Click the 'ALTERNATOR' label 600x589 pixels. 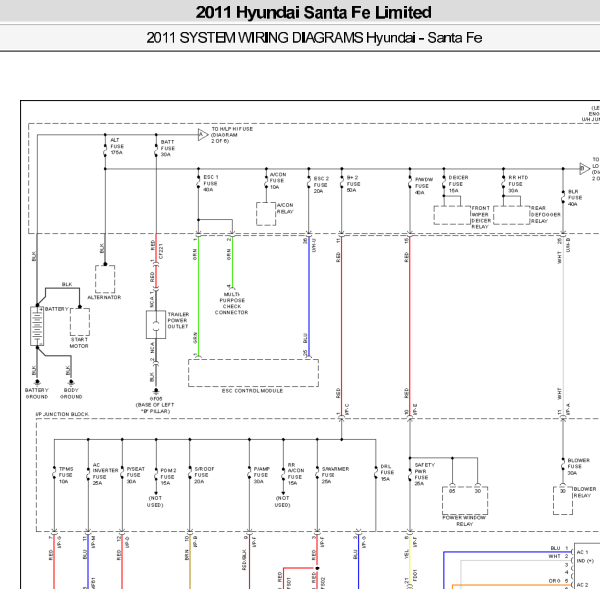104,297
